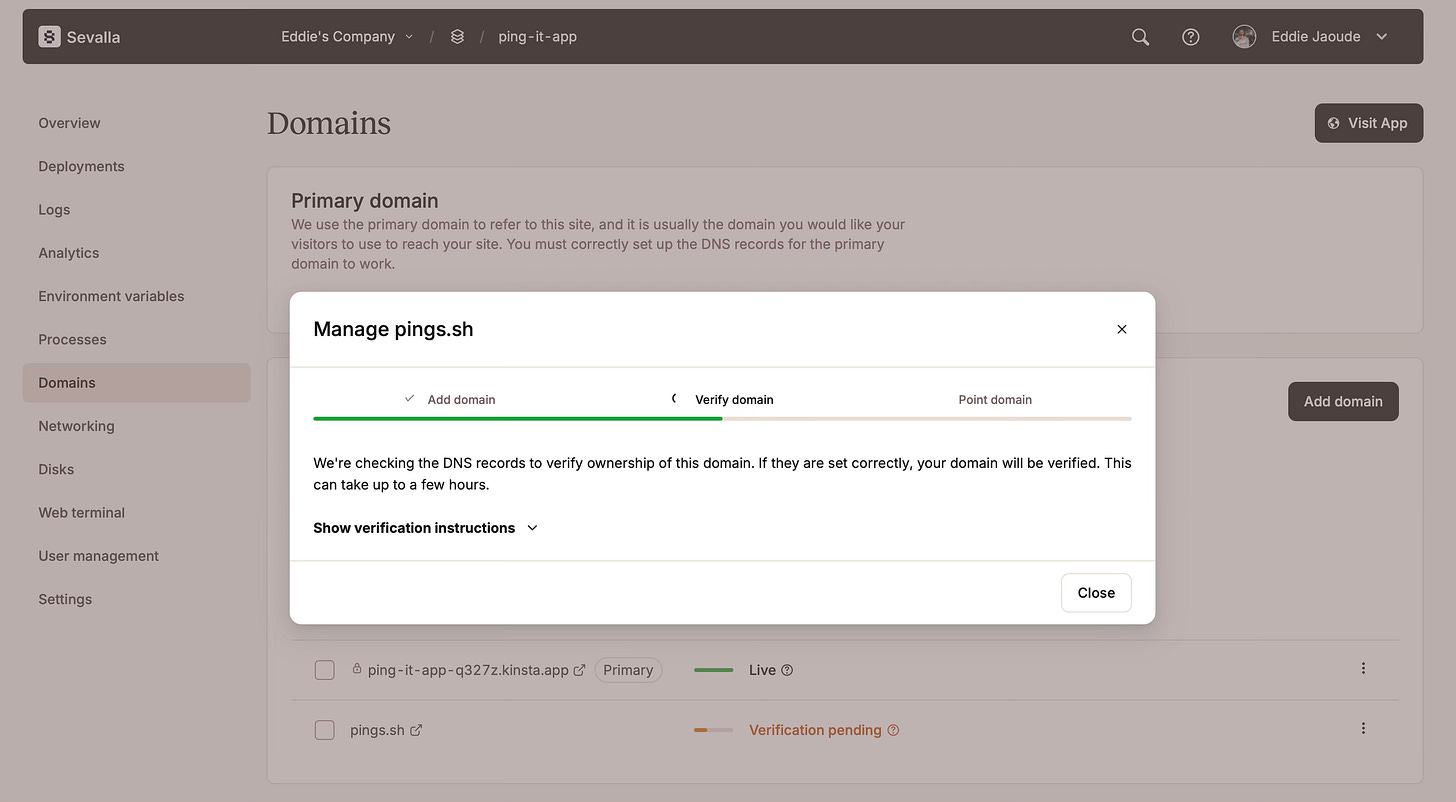Click Eddie Jaoude's avatar picture

1244,37
